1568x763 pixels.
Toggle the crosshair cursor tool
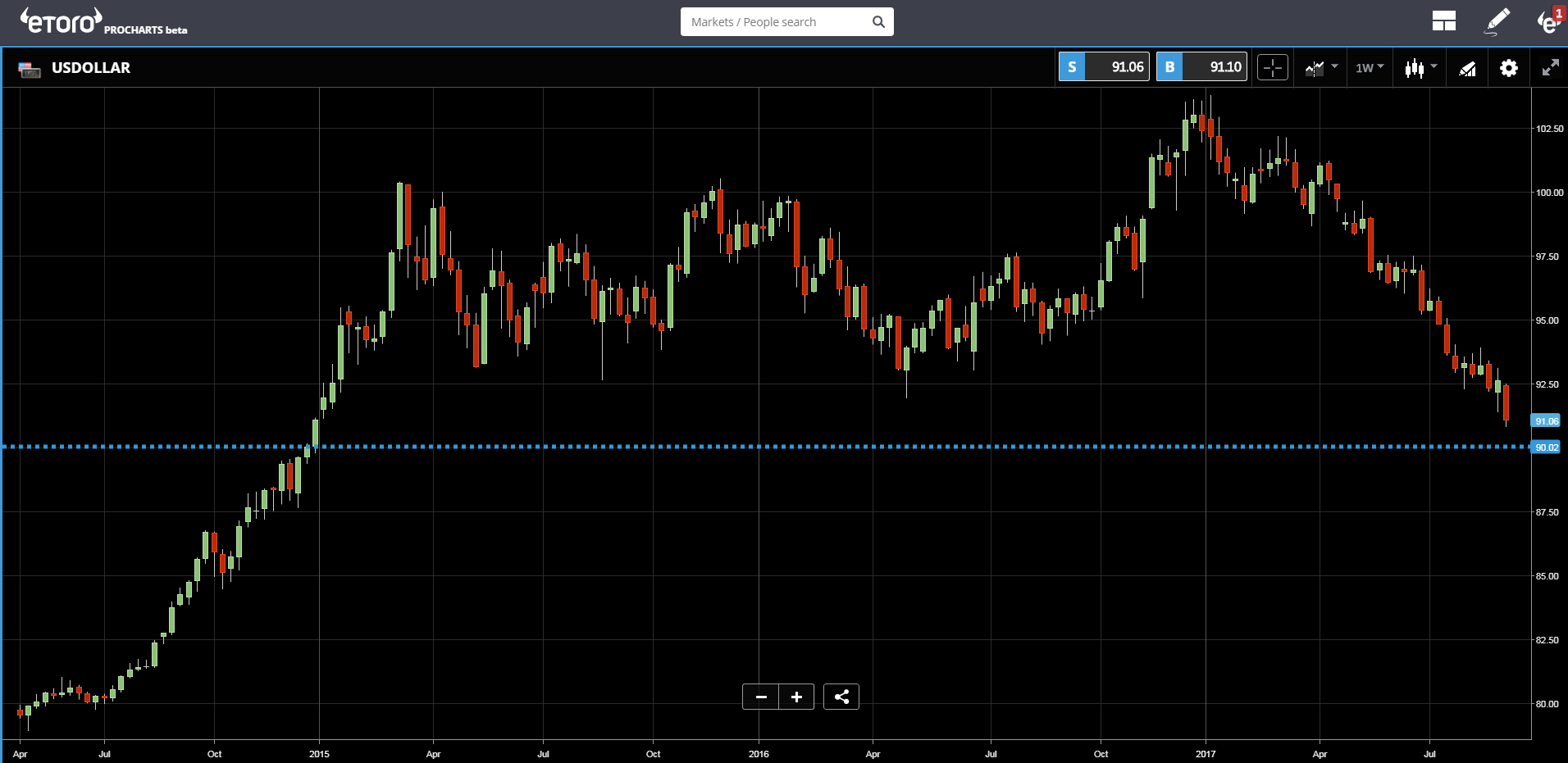(1273, 68)
